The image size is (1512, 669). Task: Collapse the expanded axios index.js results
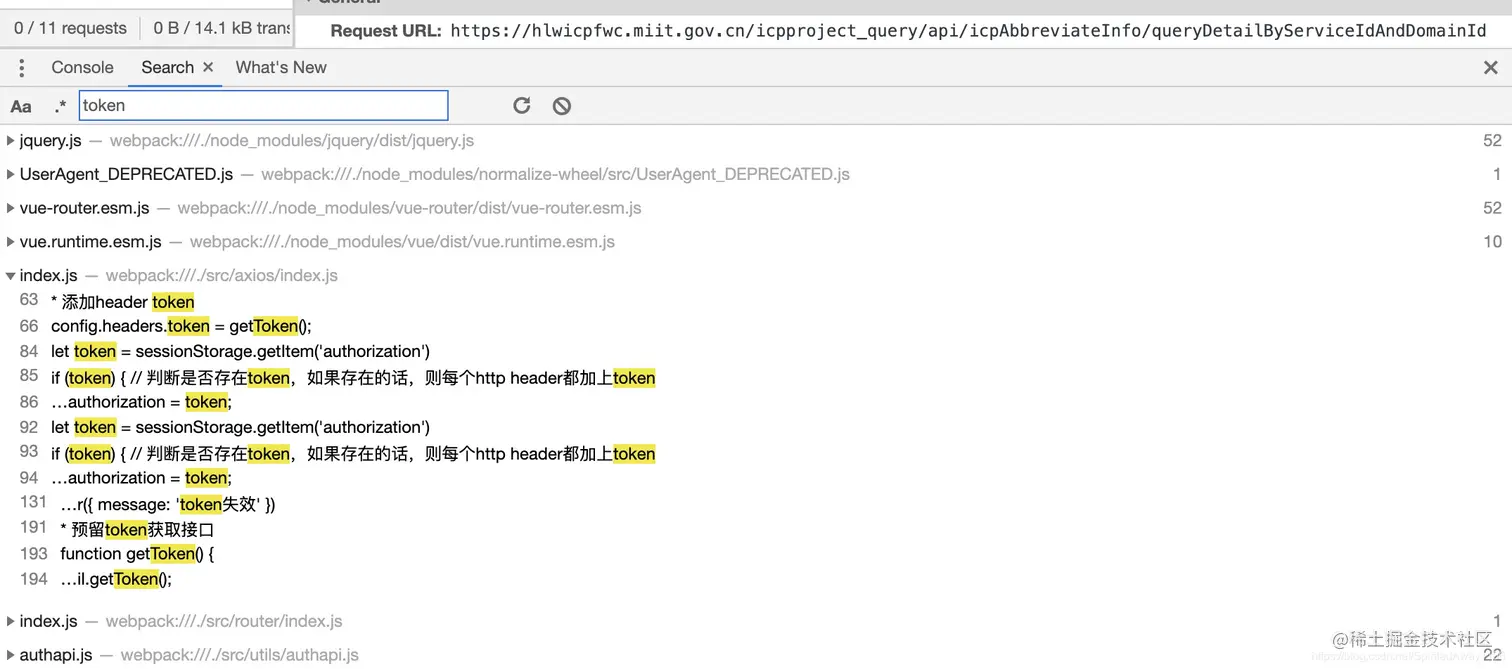10,275
